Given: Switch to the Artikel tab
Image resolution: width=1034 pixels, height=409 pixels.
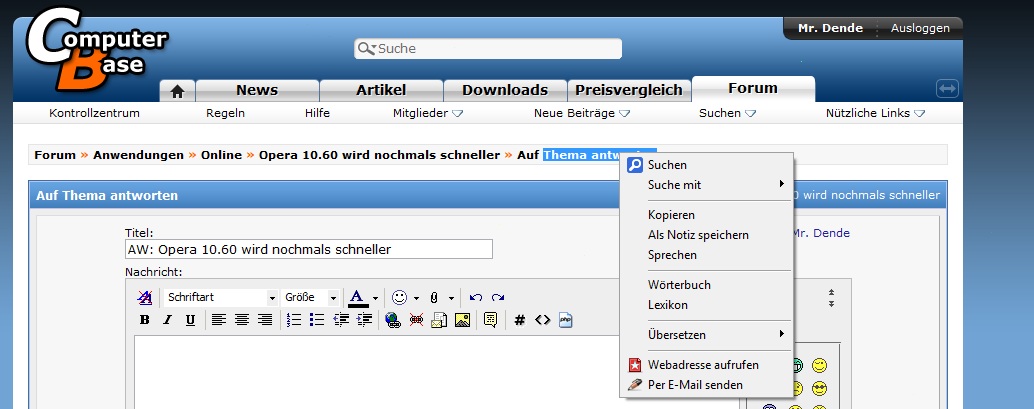Looking at the screenshot, I should (x=381, y=90).
